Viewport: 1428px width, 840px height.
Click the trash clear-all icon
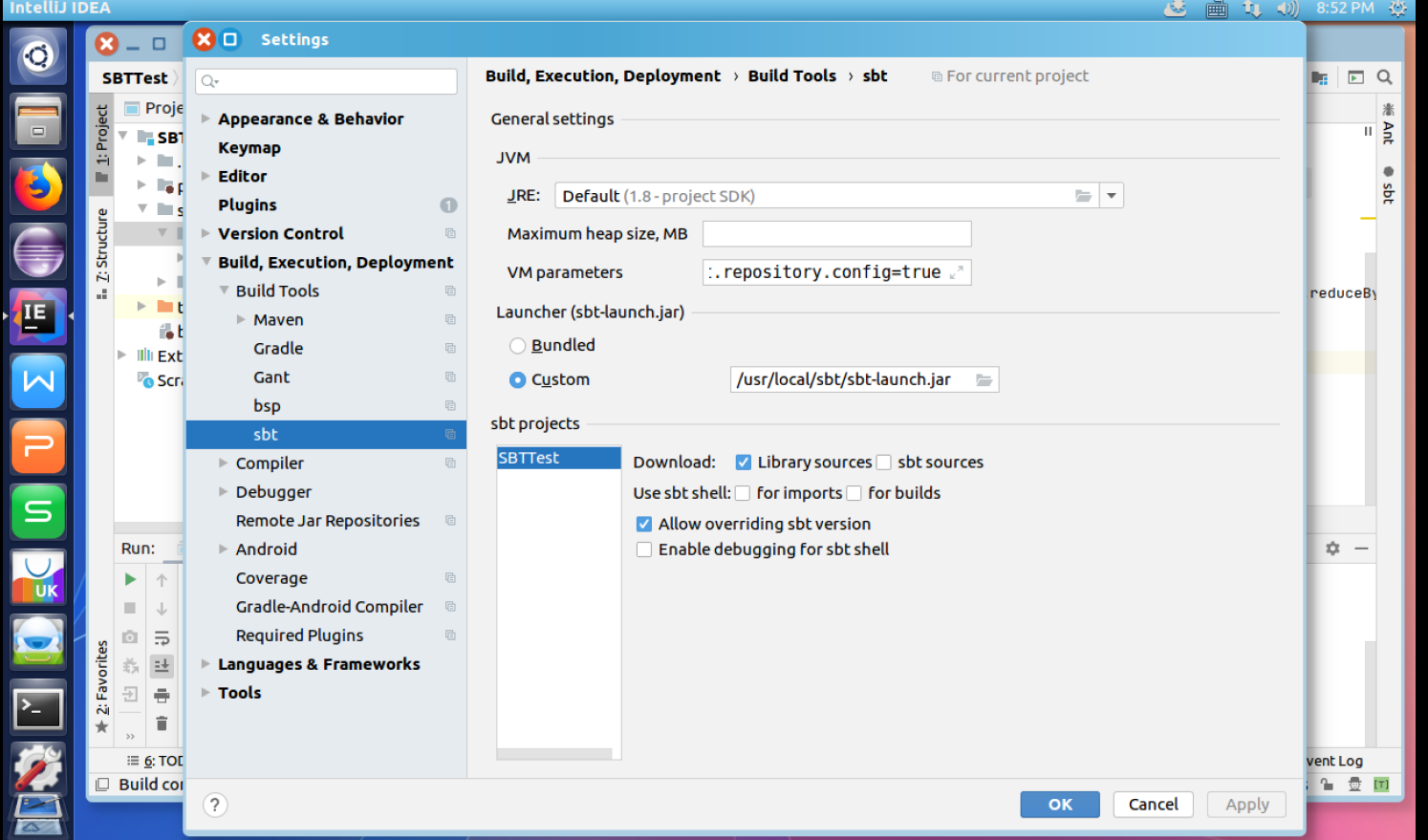[x=162, y=723]
